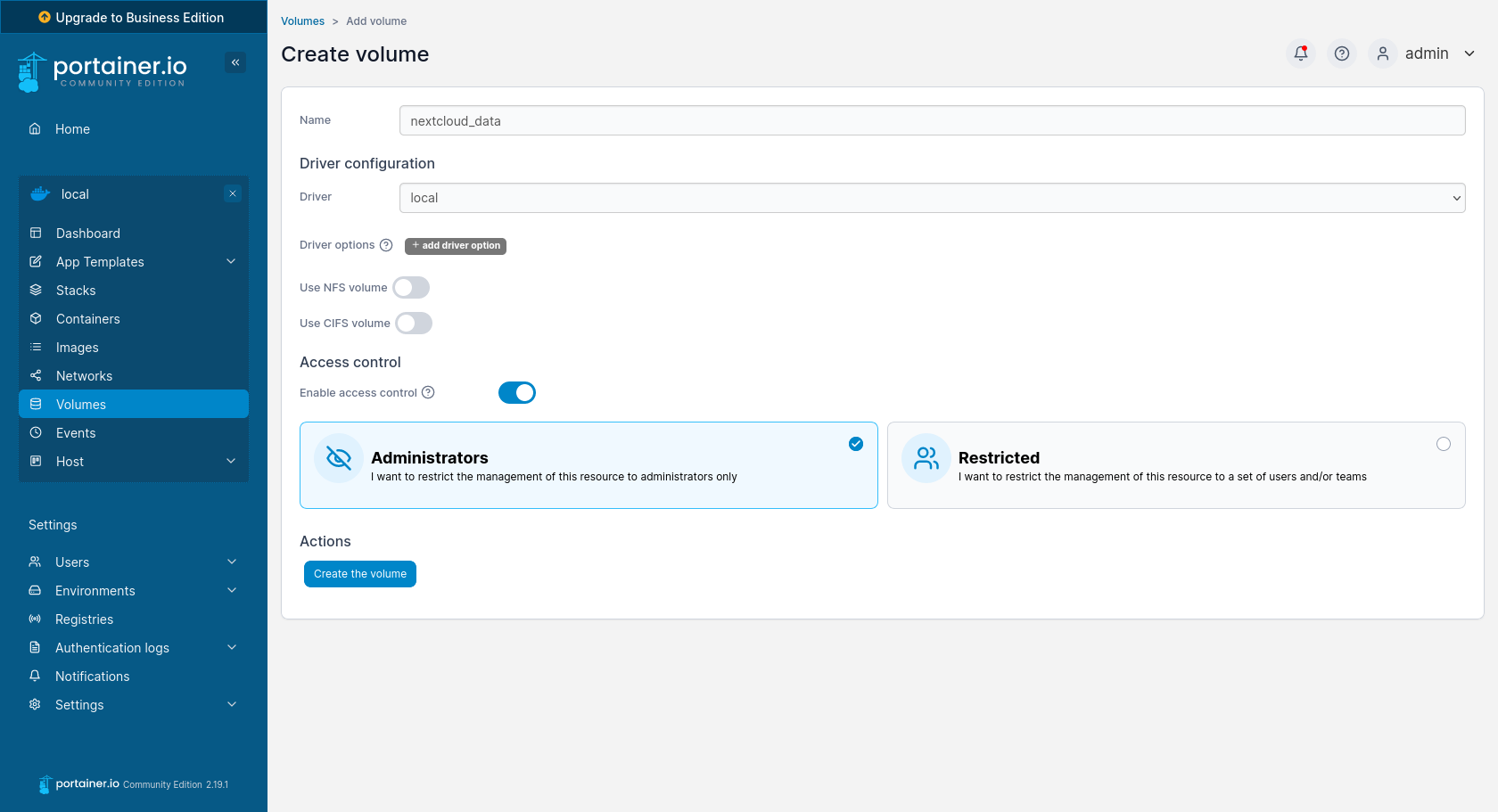Click the Name field containing nextcloud_data
Viewport: 1498px width, 812px height.
[932, 121]
